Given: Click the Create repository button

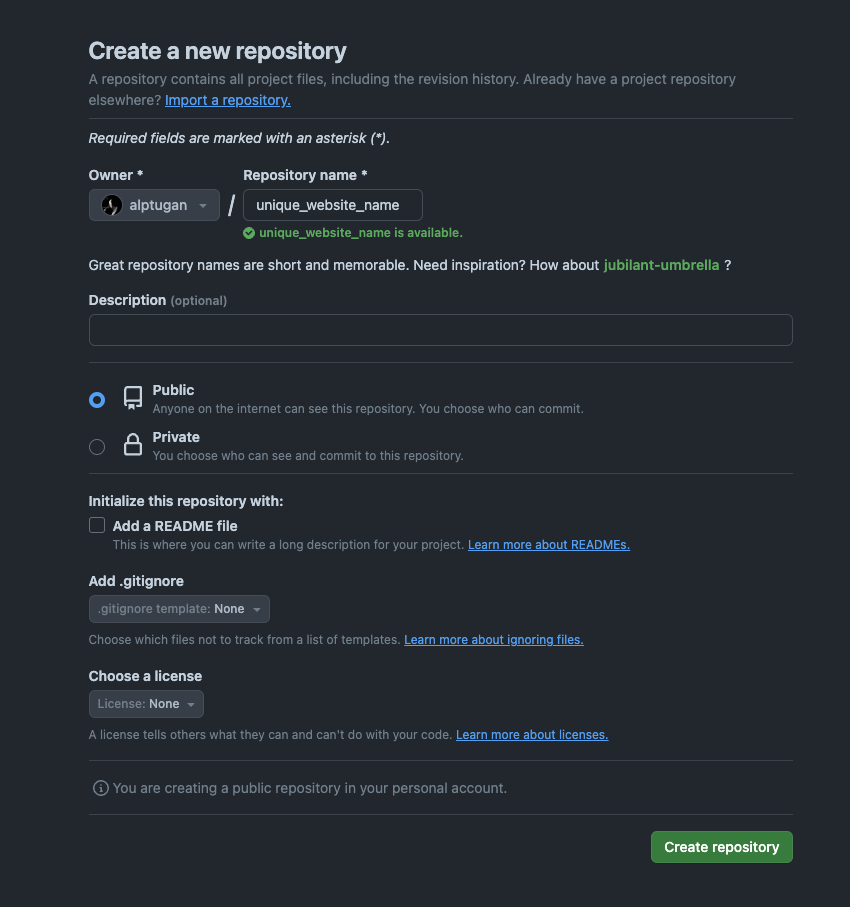Looking at the screenshot, I should pyautogui.click(x=722, y=847).
